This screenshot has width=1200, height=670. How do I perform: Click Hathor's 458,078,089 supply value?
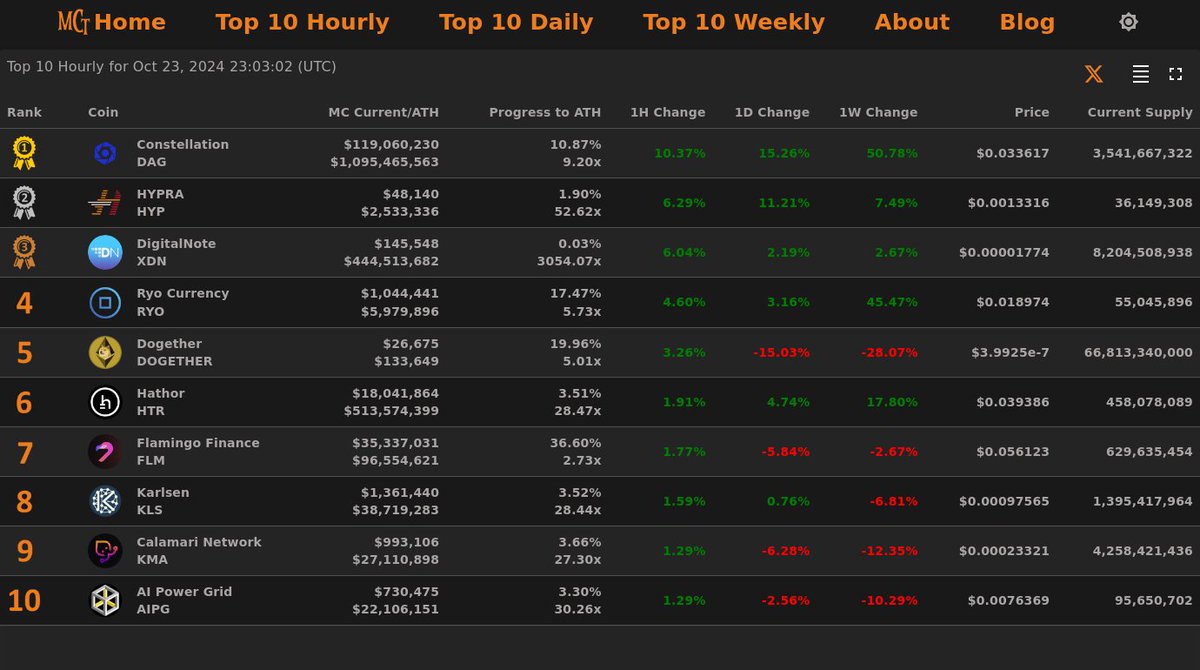1147,402
